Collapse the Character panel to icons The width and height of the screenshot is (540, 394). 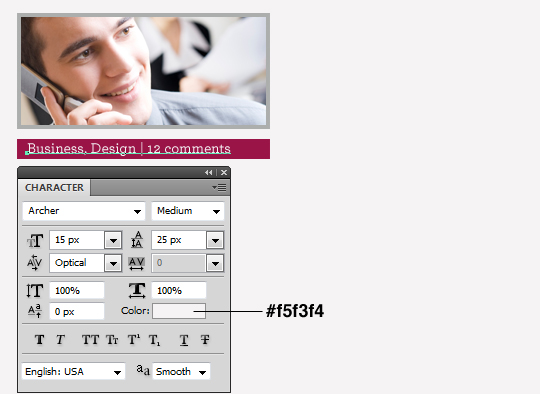point(209,173)
